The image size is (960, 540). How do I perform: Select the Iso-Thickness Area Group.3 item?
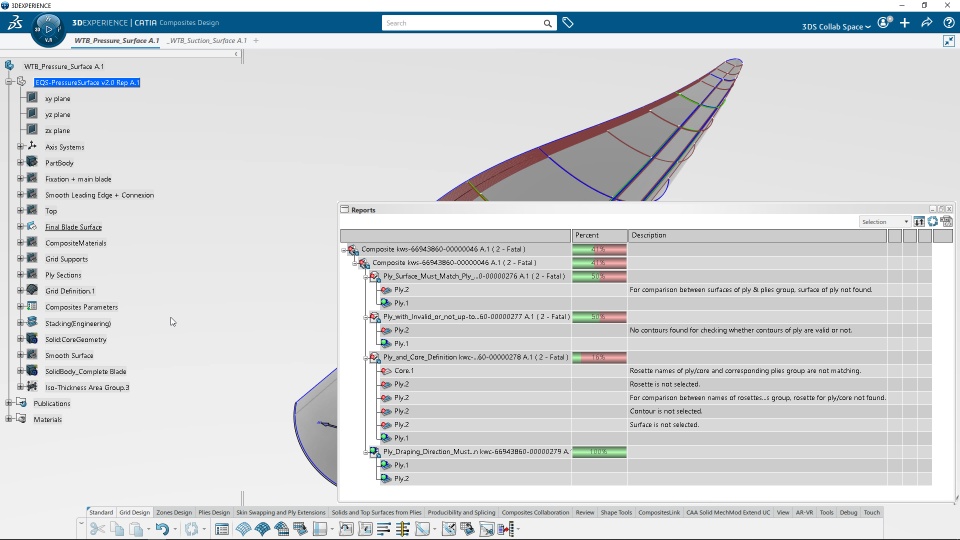[x=87, y=387]
